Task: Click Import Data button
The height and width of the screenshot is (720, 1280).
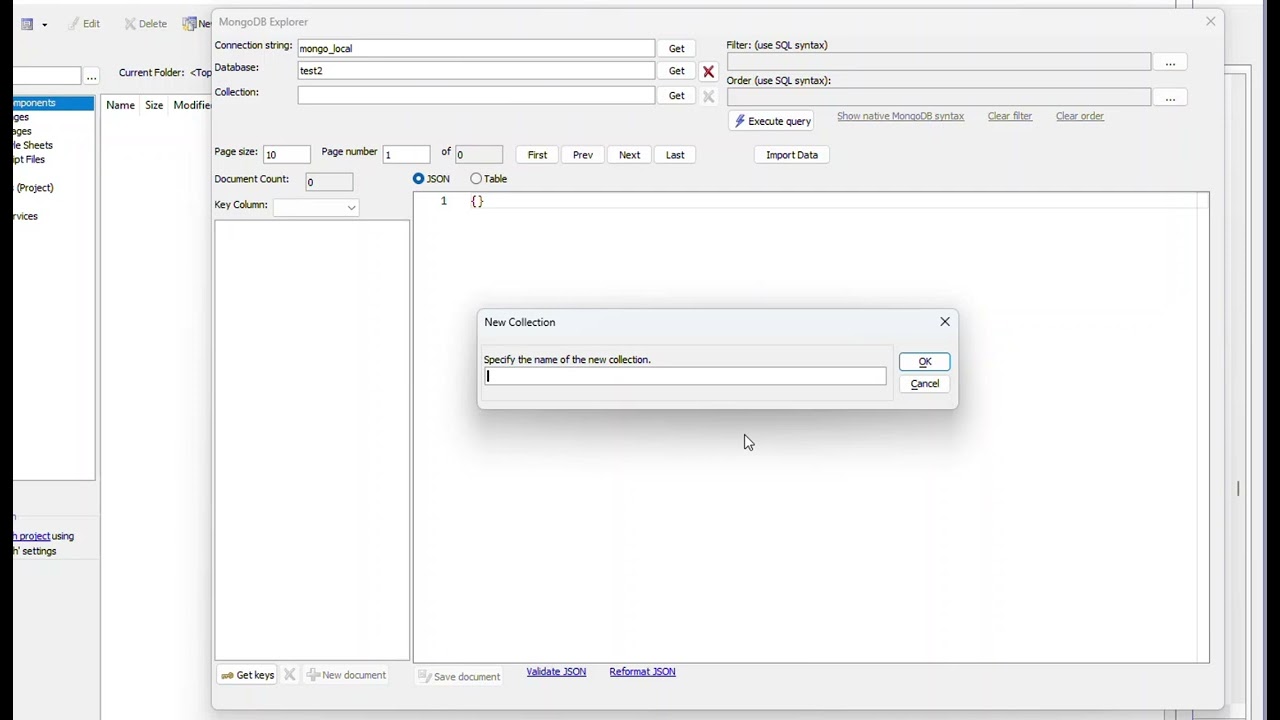Action: pyautogui.click(x=792, y=155)
